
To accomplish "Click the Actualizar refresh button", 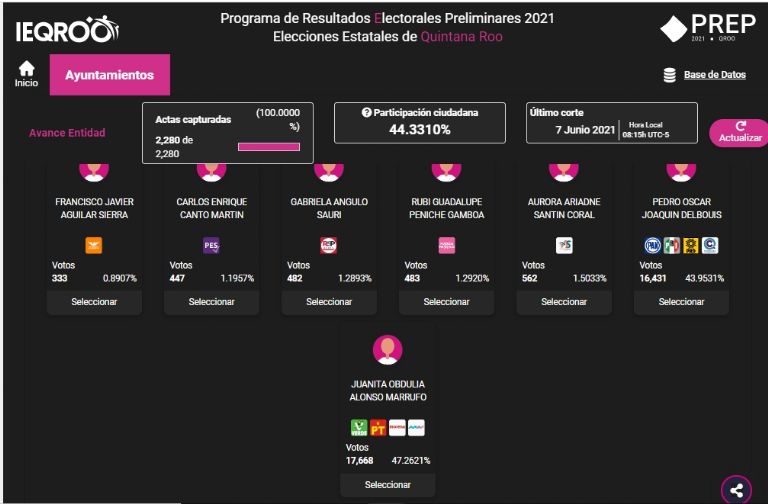I will [740, 133].
